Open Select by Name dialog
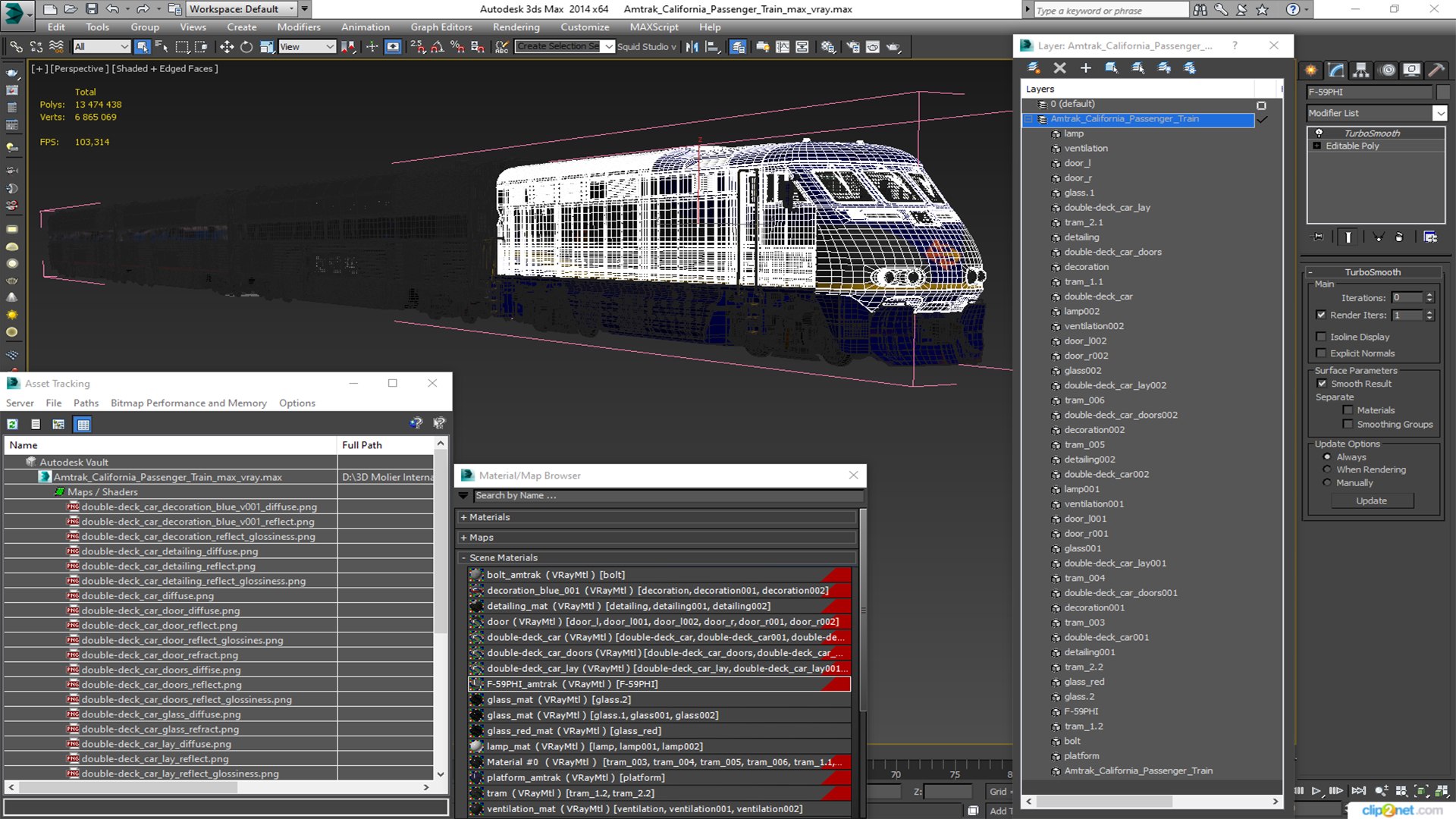Screen dimensions: 1456x819 (162, 47)
